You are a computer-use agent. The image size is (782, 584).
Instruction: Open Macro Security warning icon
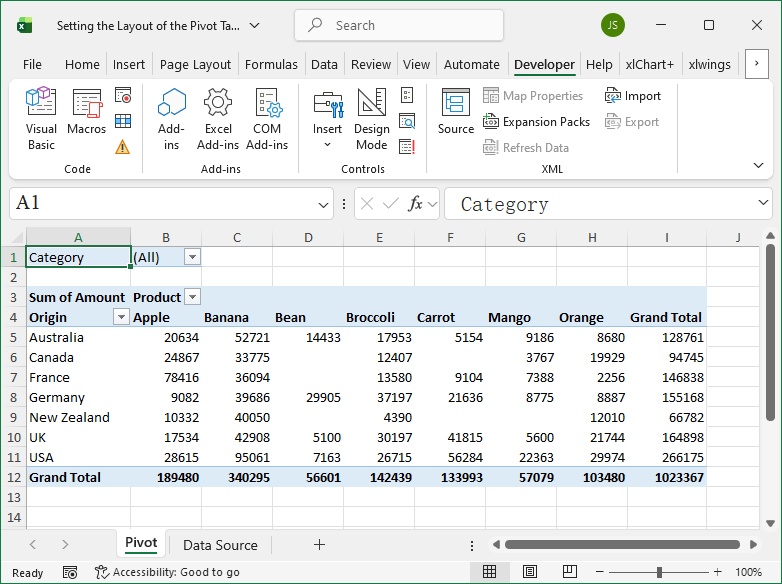[123, 147]
